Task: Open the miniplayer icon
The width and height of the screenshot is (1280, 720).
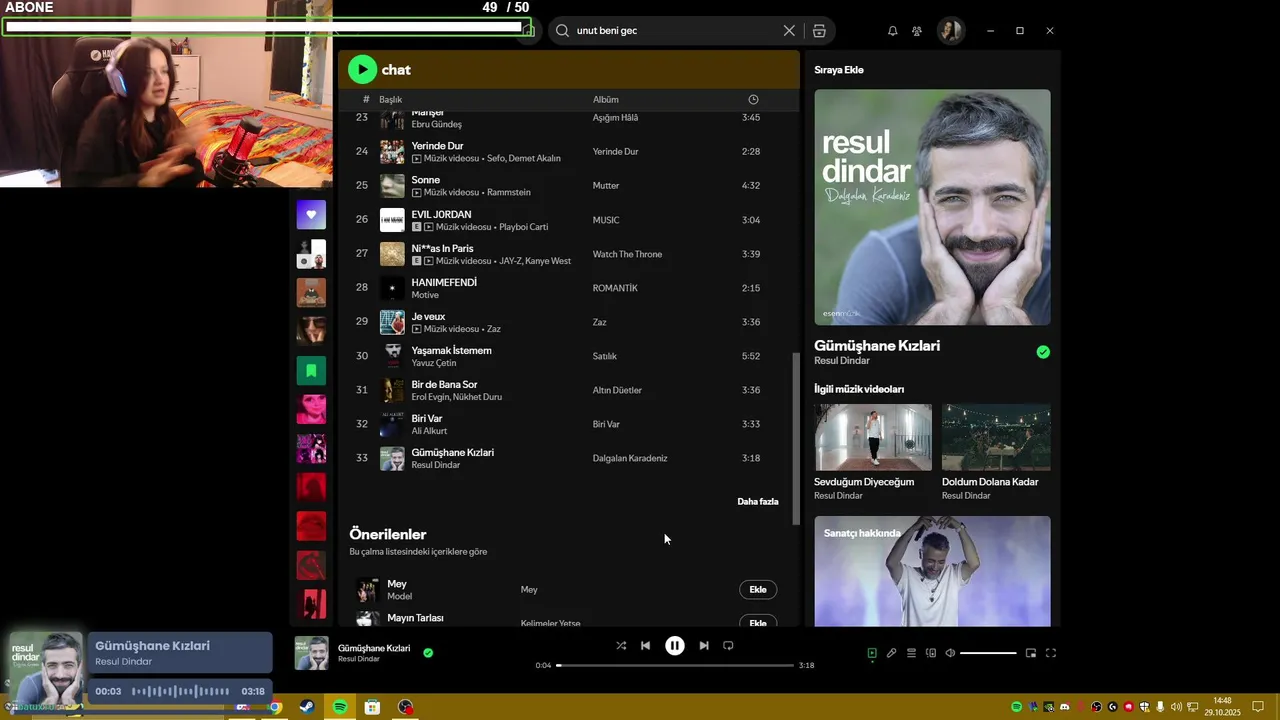Action: point(1031,653)
